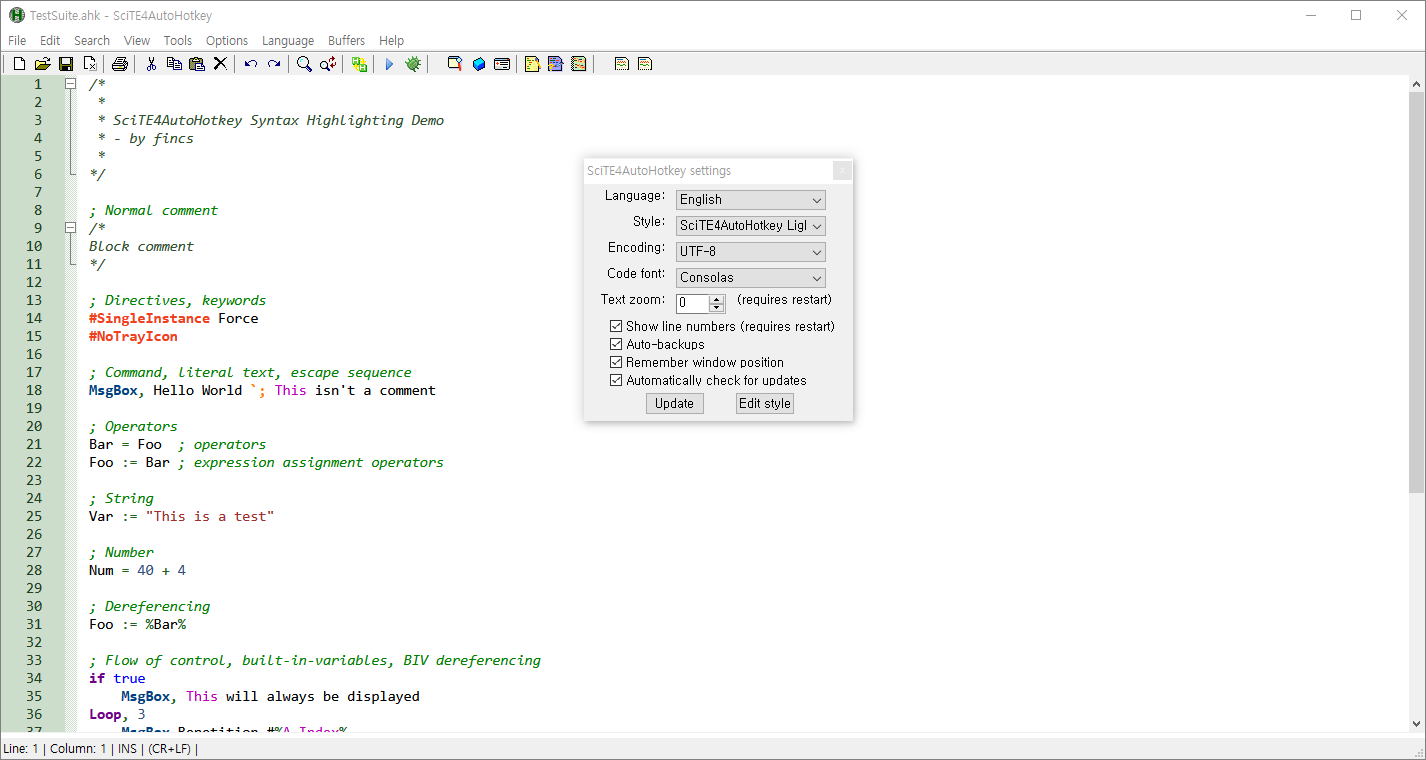Screen dimensions: 1426x760
Task: Open the Language menu in menu bar
Action: [x=288, y=41]
